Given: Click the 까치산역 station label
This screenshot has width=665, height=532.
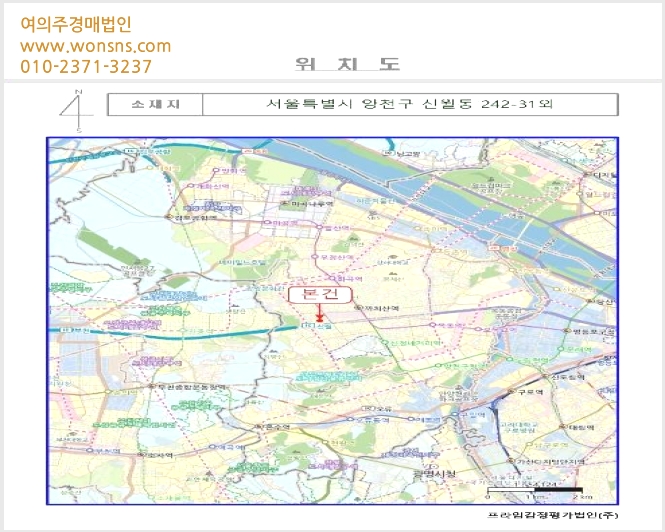Looking at the screenshot, I should (x=380, y=308).
